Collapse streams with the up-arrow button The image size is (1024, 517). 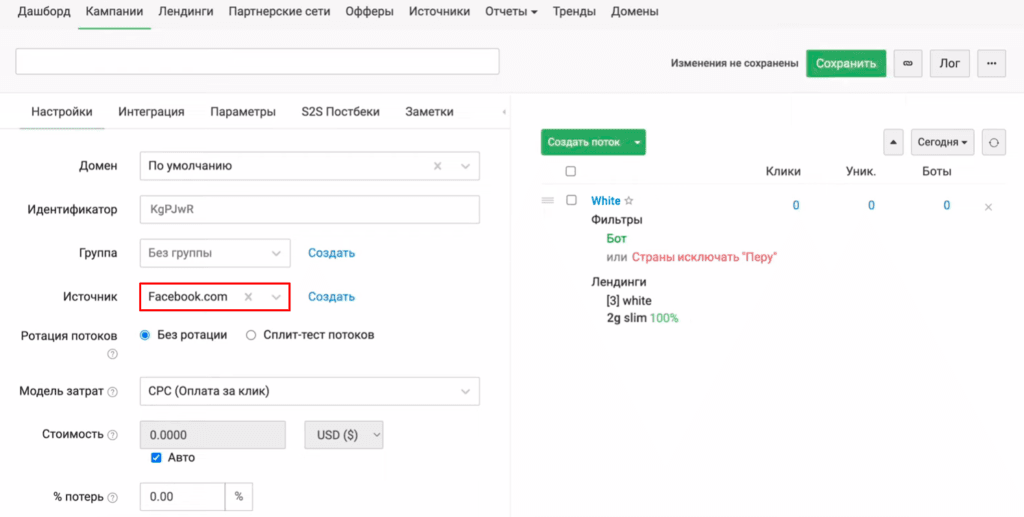coord(893,142)
